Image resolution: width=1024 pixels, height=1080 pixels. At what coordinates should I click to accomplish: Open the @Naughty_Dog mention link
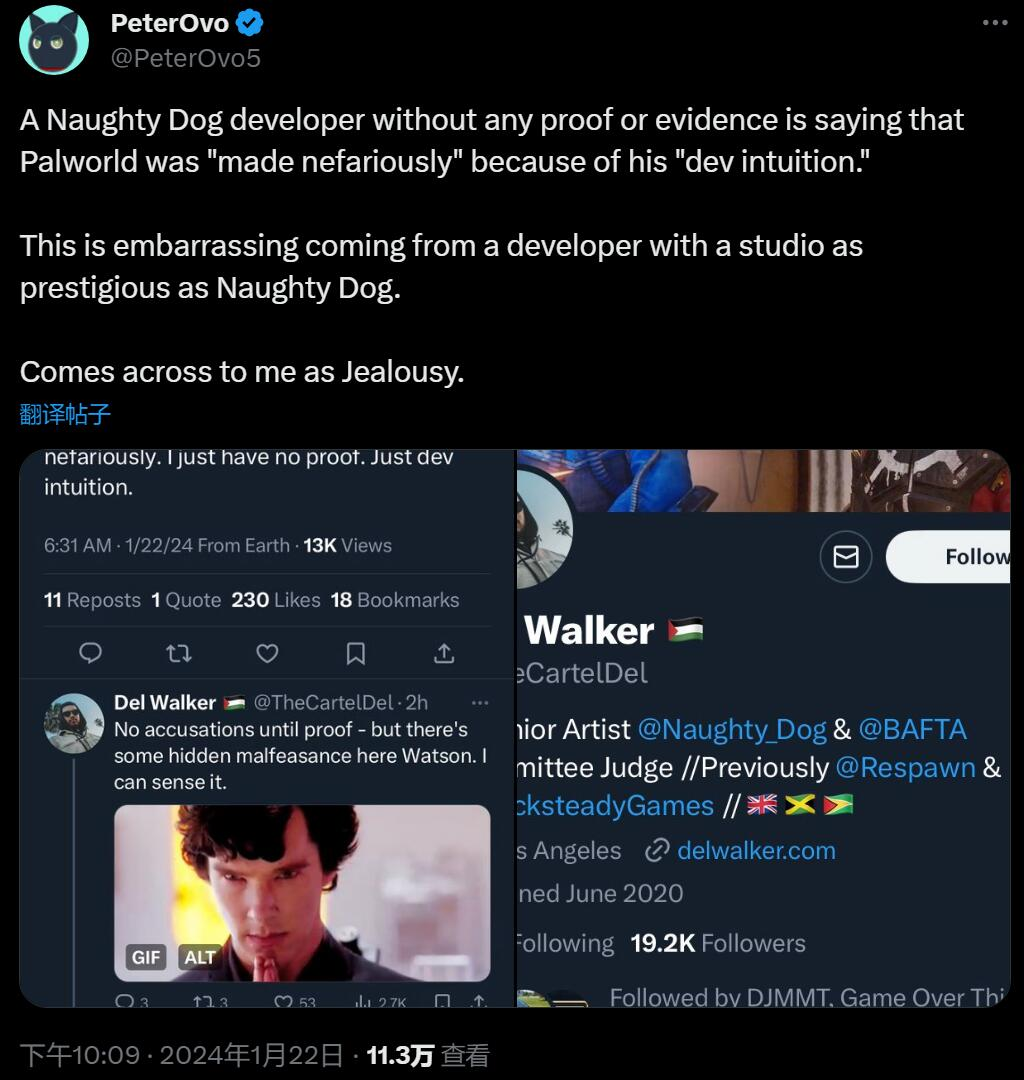click(732, 729)
